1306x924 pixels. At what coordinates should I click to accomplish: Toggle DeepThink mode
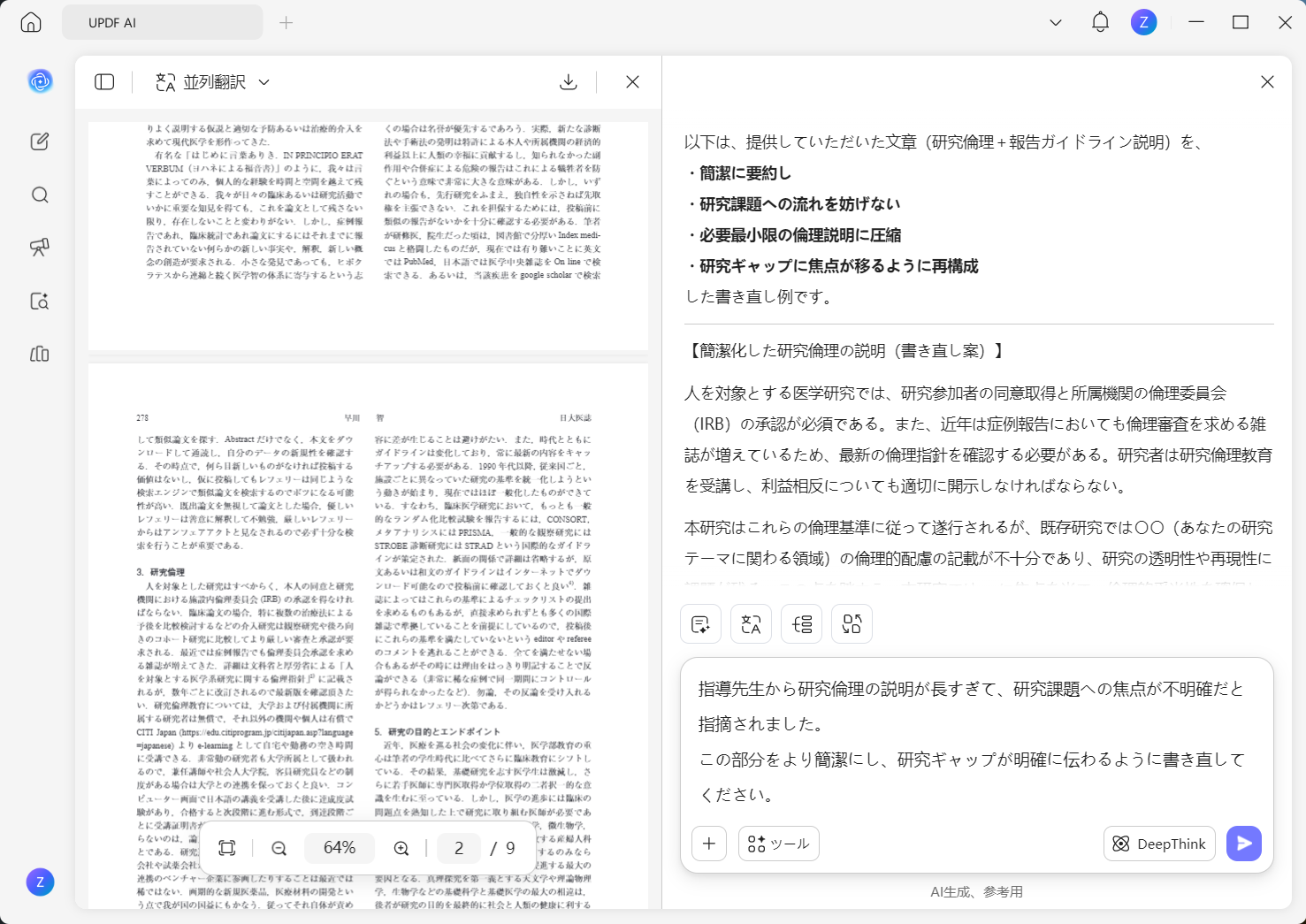coord(1159,844)
